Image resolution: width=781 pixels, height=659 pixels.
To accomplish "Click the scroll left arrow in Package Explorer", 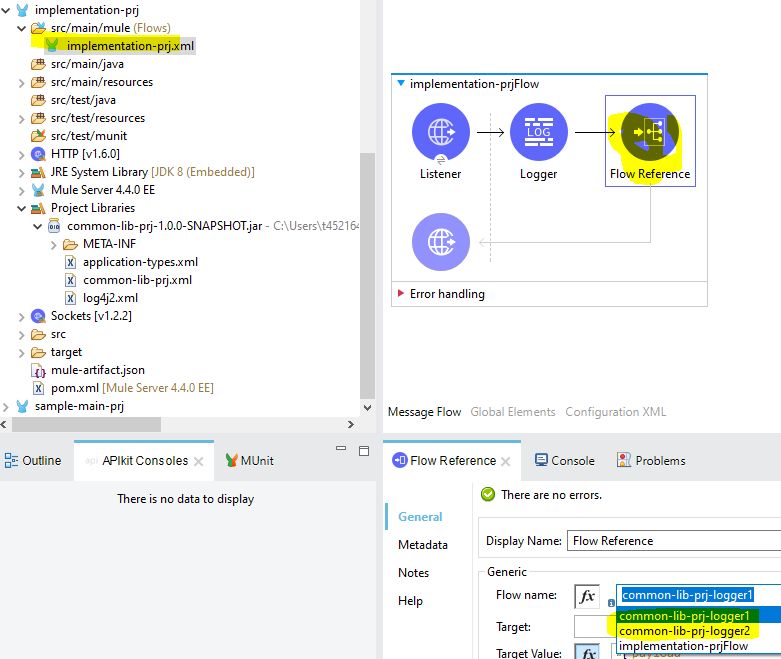I will (x=4, y=424).
